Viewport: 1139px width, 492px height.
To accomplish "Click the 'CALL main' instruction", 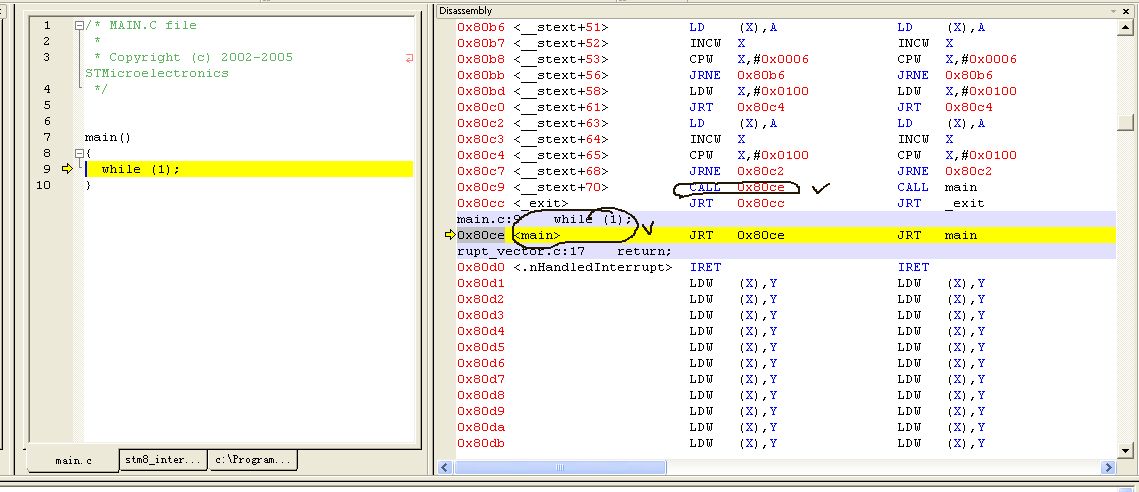I will pyautogui.click(x=937, y=187).
